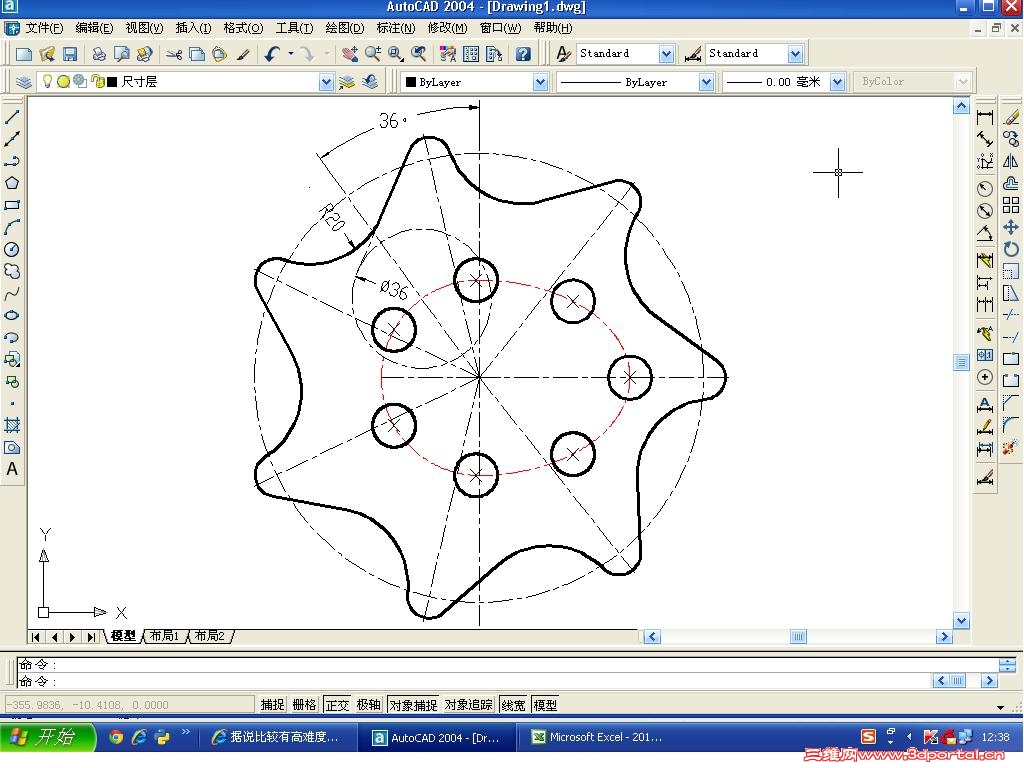
Task: Select the Polygon draw tool
Action: pyautogui.click(x=12, y=183)
